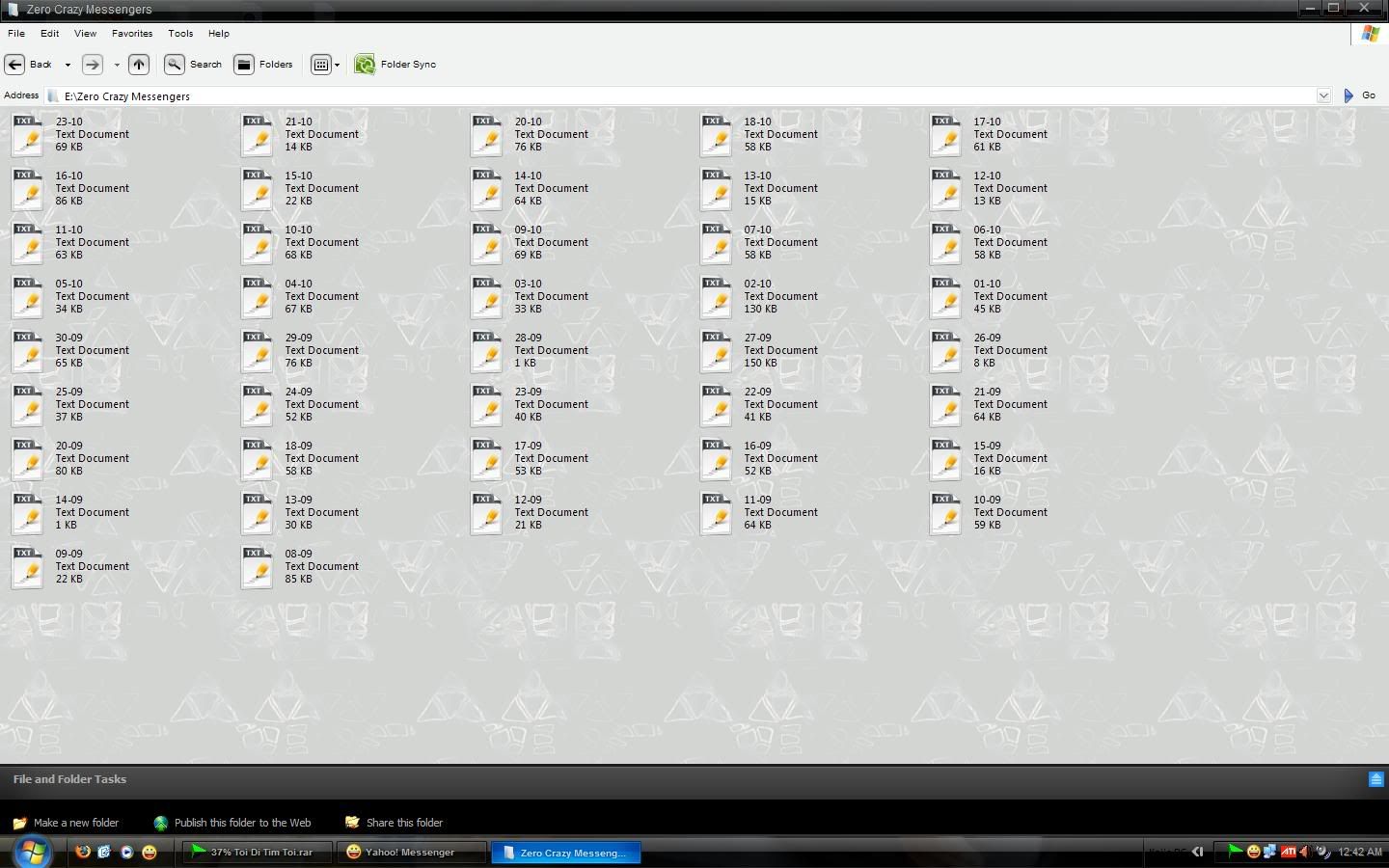Screen dimensions: 1389x868
Task: Click the 13-10 file name
Action: pos(757,176)
